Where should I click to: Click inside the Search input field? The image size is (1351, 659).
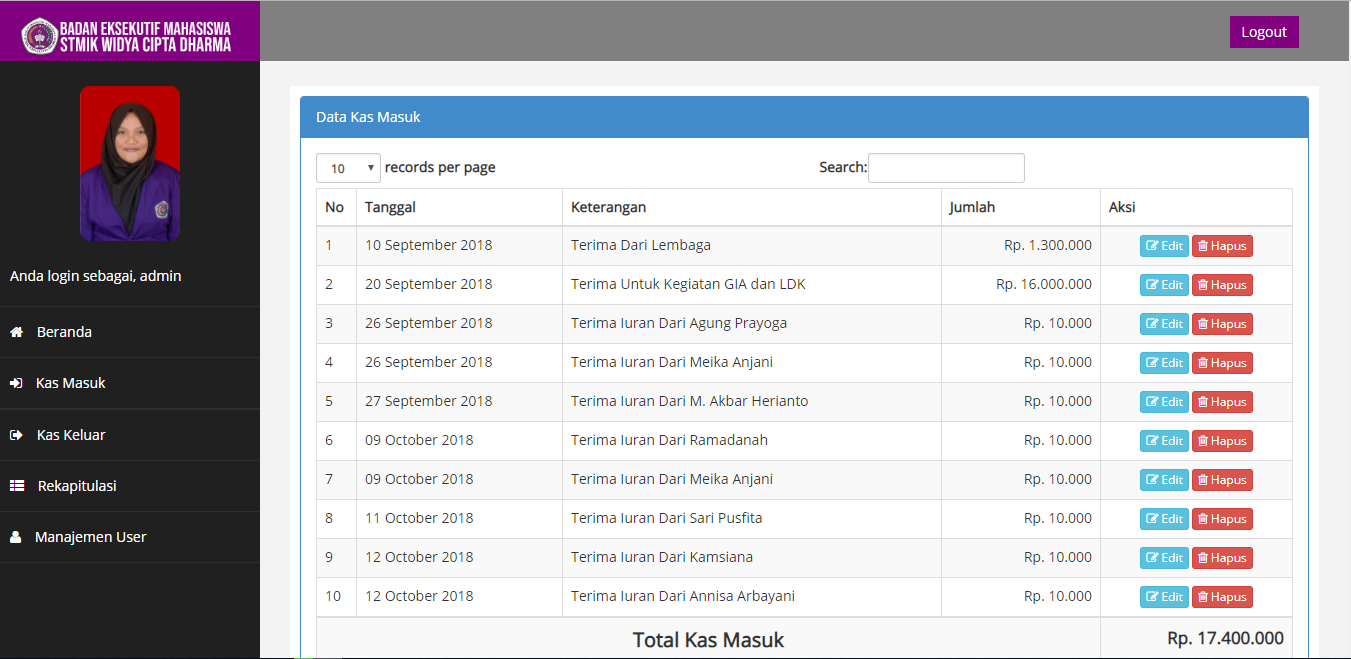tap(945, 167)
